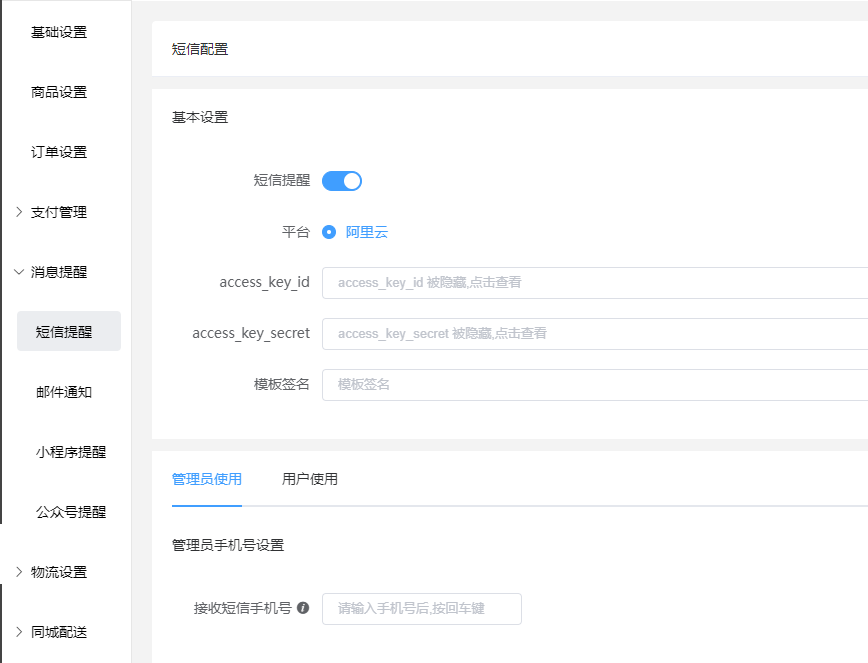Click the info icon beside 接收短信手机号

click(303, 608)
